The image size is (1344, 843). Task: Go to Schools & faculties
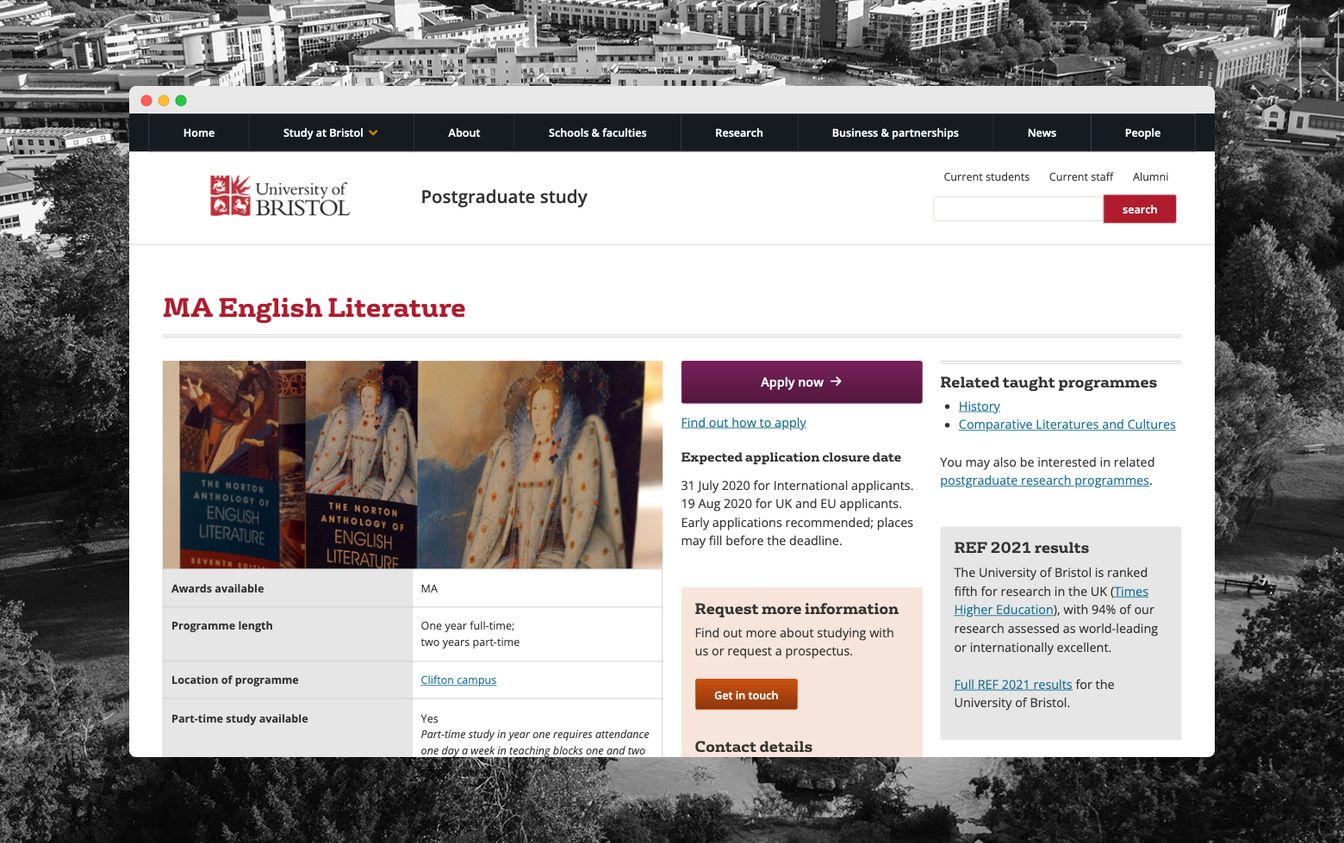(x=597, y=133)
